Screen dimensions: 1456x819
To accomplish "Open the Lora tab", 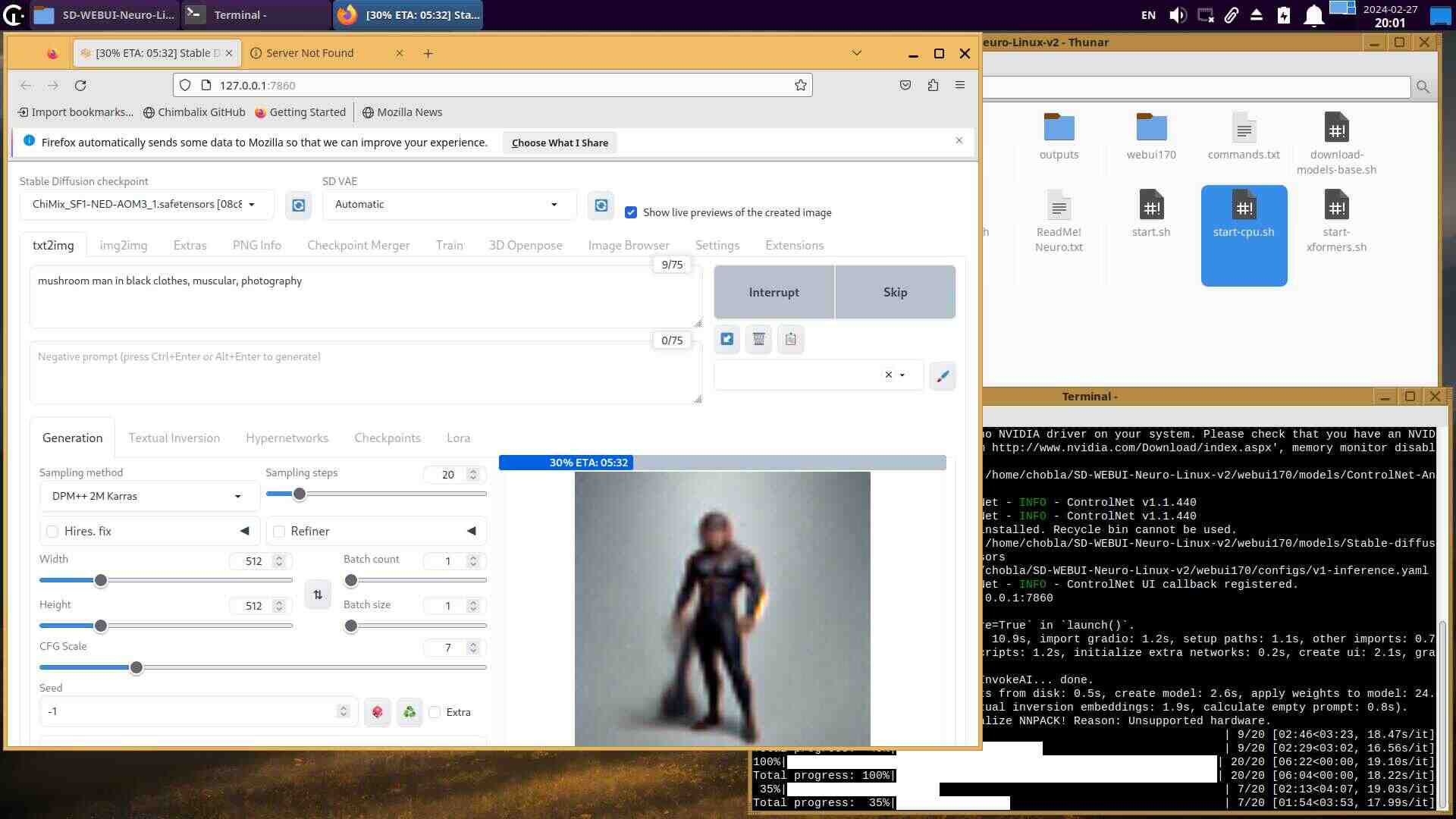I will point(458,438).
